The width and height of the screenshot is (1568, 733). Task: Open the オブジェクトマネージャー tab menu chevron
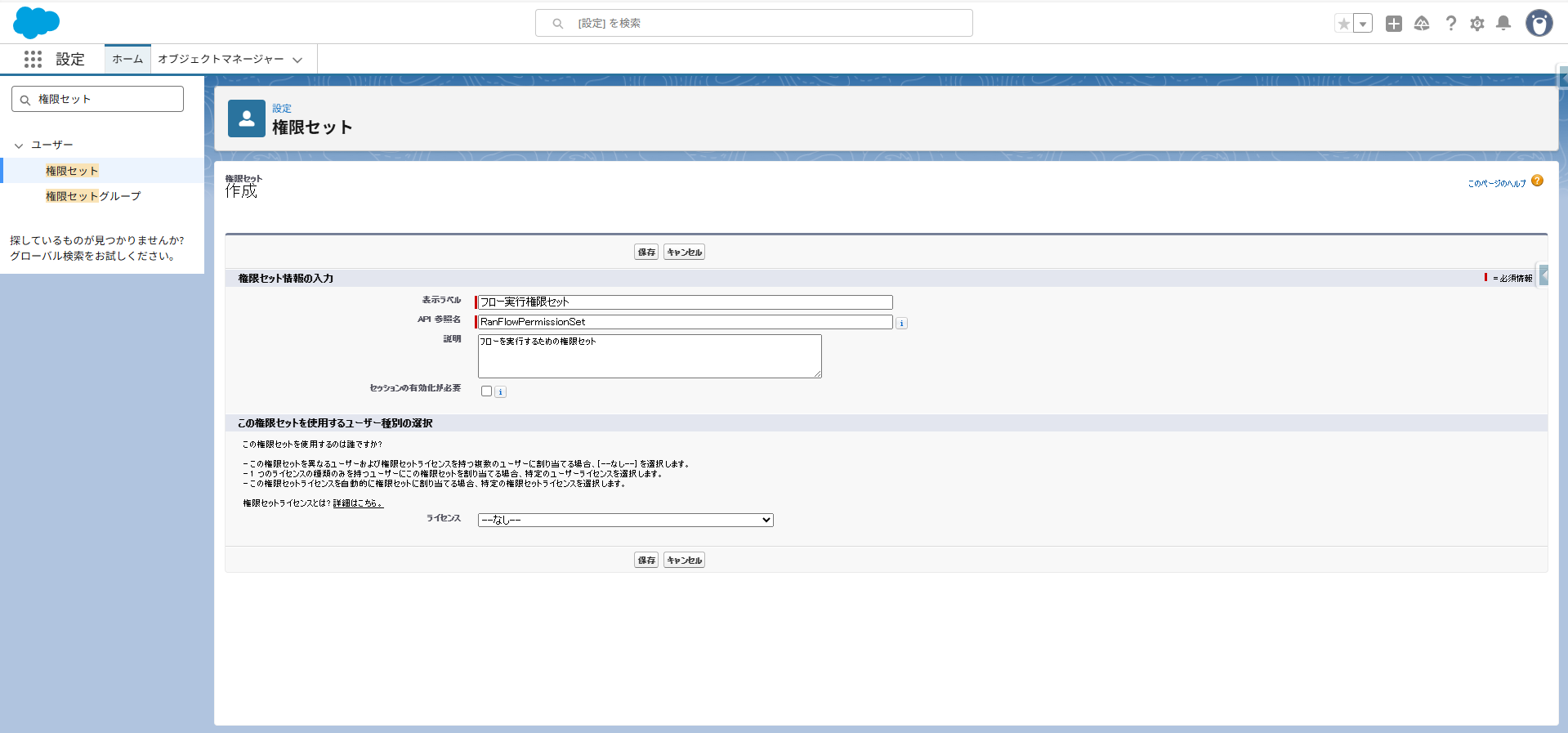pos(297,60)
